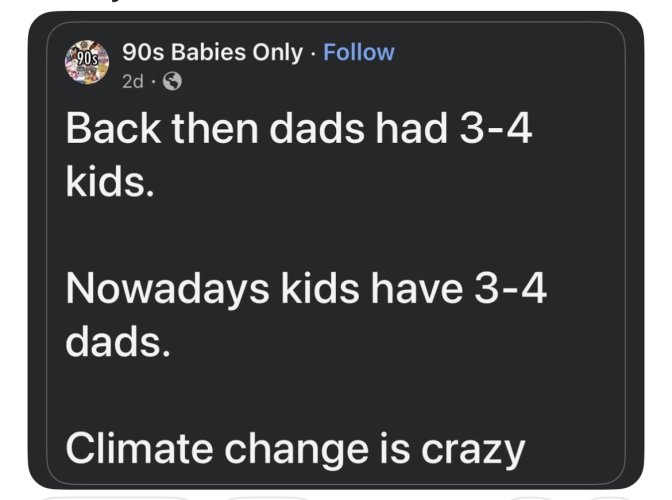Open the 90s Babies Only page name

212,53
